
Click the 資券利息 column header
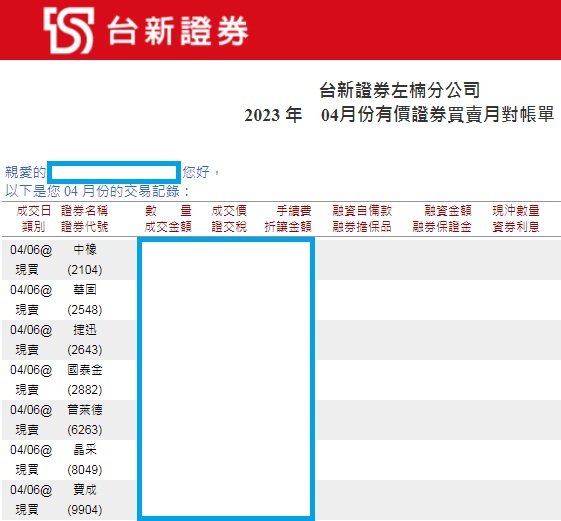click(516, 227)
